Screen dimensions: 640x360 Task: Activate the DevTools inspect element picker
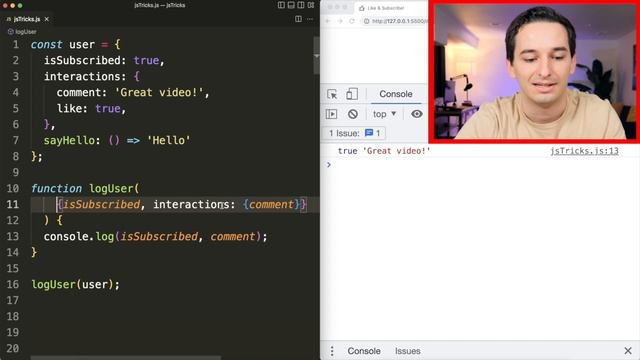[332, 94]
